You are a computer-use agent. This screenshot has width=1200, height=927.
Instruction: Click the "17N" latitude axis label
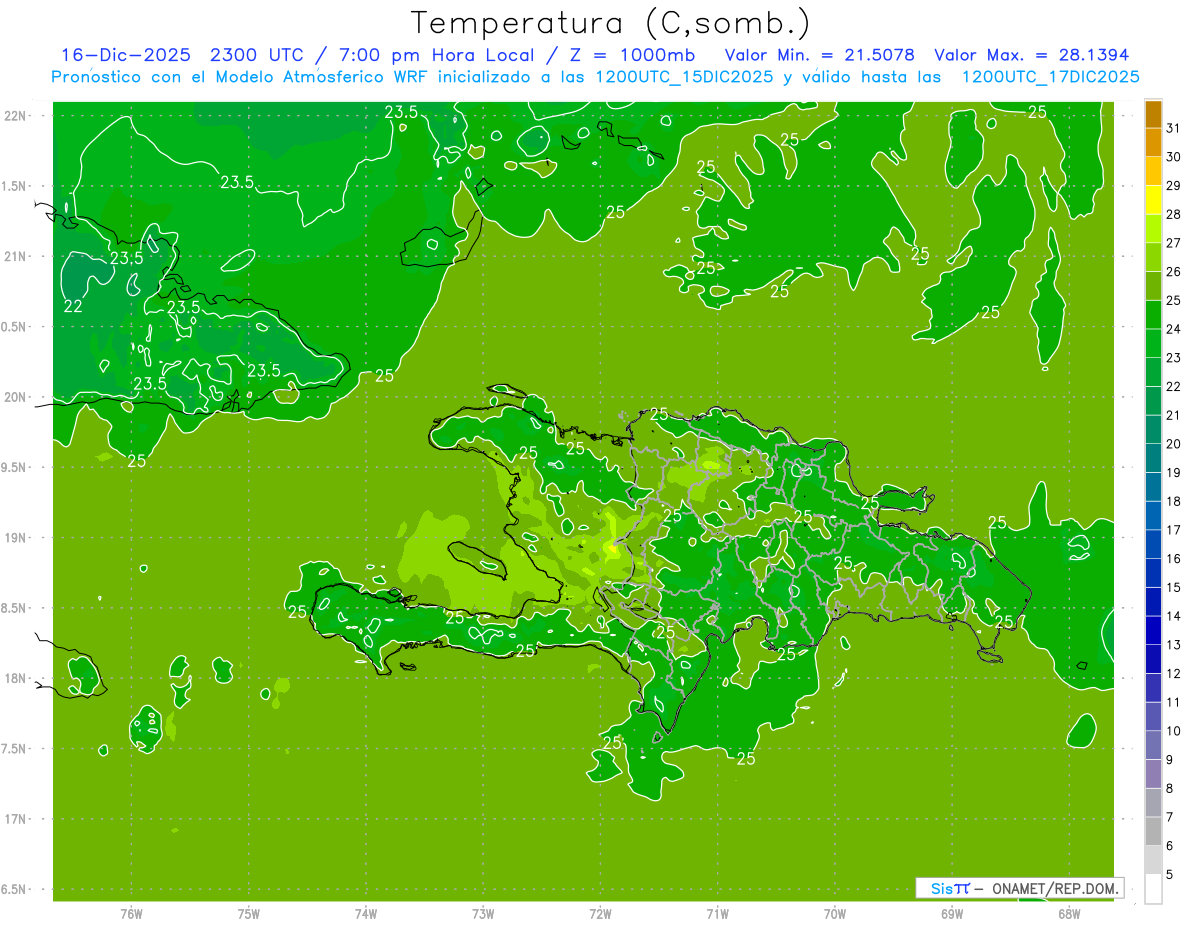17,819
